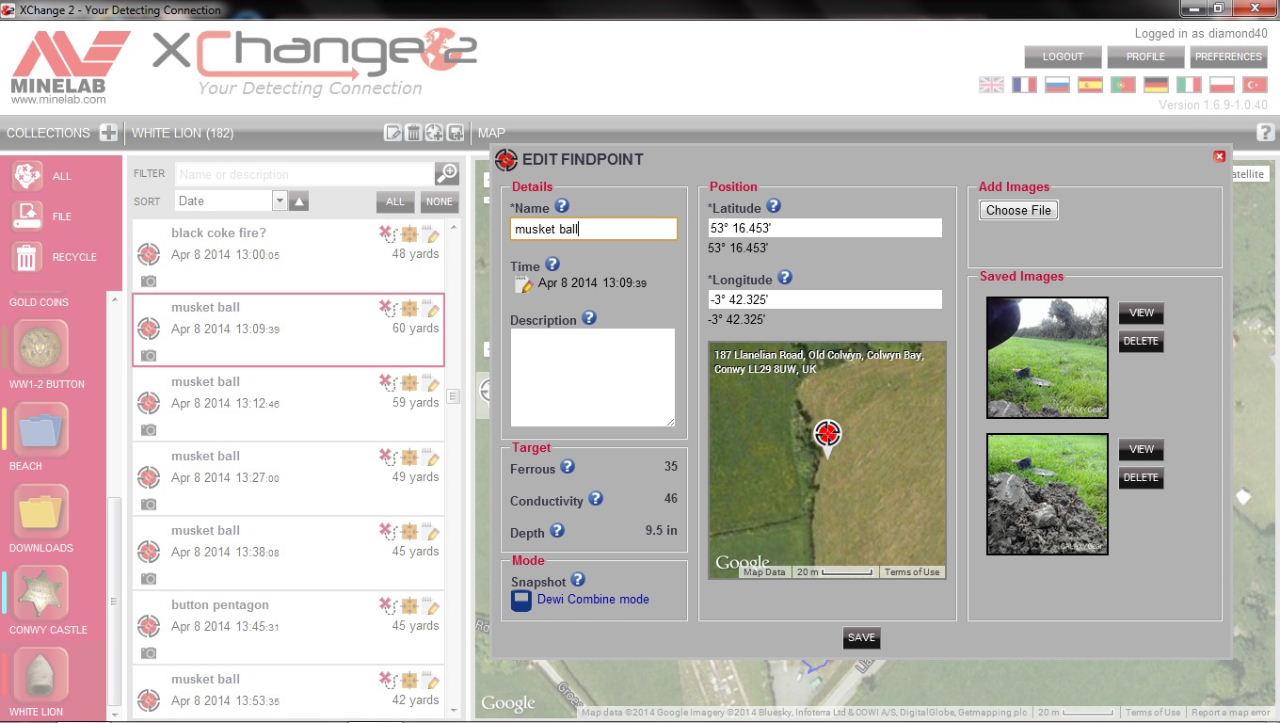The width and height of the screenshot is (1280, 723).
Task: Click the help icon next to Conductivity
Action: point(596,498)
